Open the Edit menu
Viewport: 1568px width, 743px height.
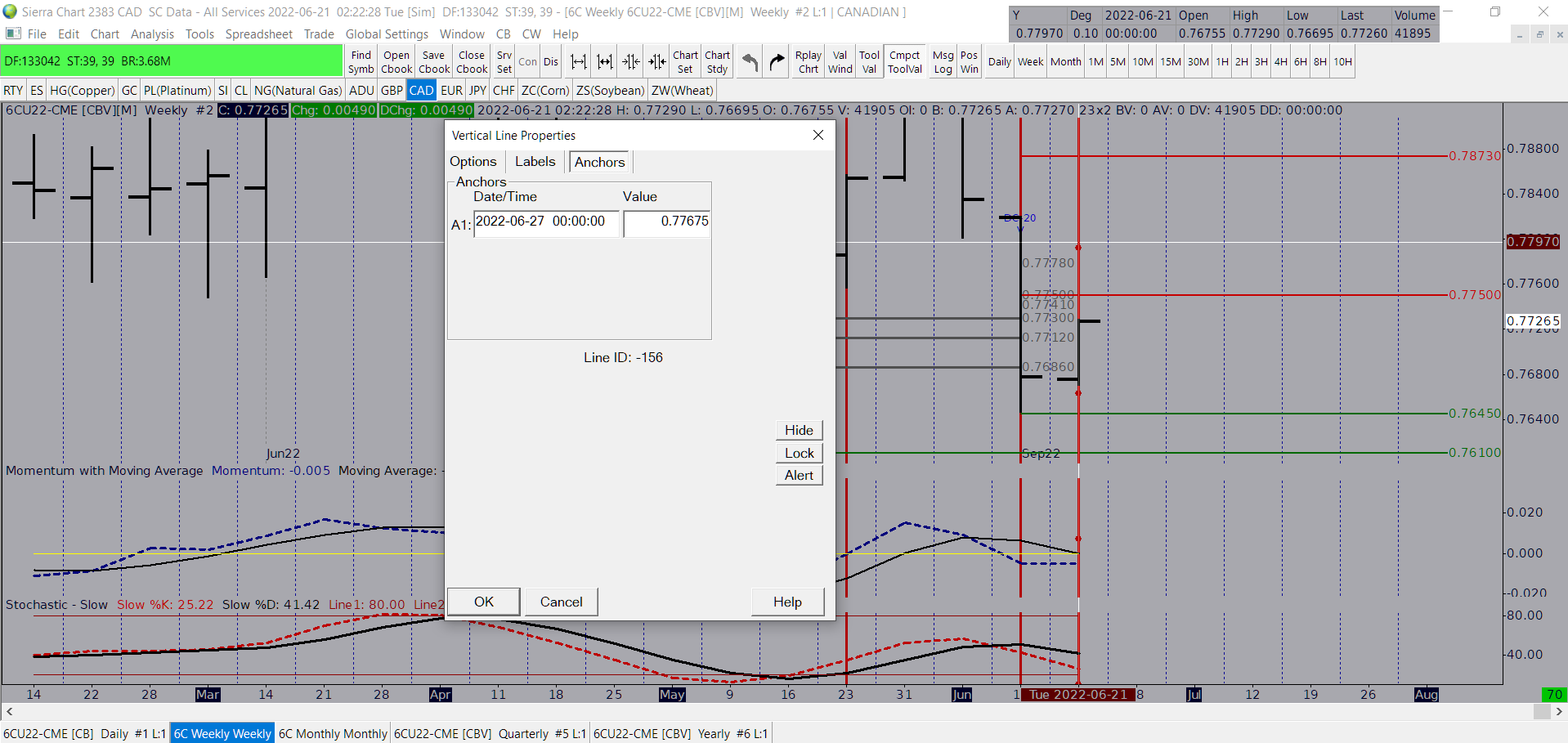[69, 34]
